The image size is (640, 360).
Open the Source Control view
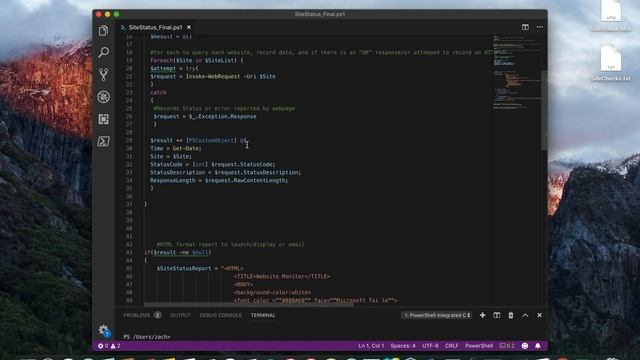[x=103, y=74]
